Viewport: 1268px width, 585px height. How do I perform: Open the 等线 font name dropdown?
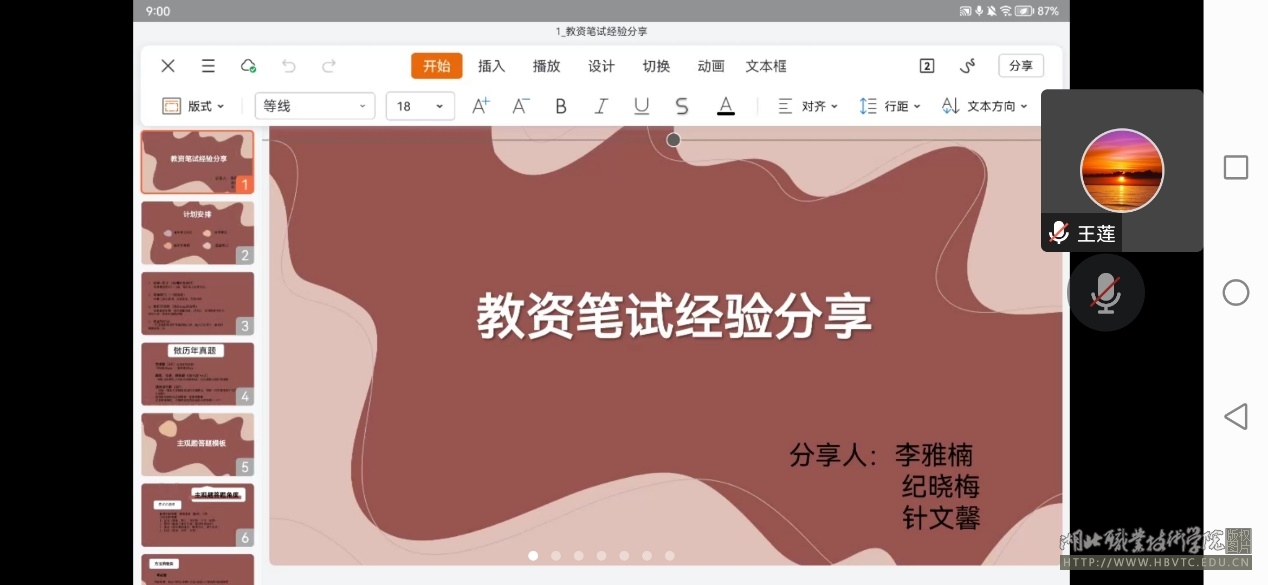[315, 106]
